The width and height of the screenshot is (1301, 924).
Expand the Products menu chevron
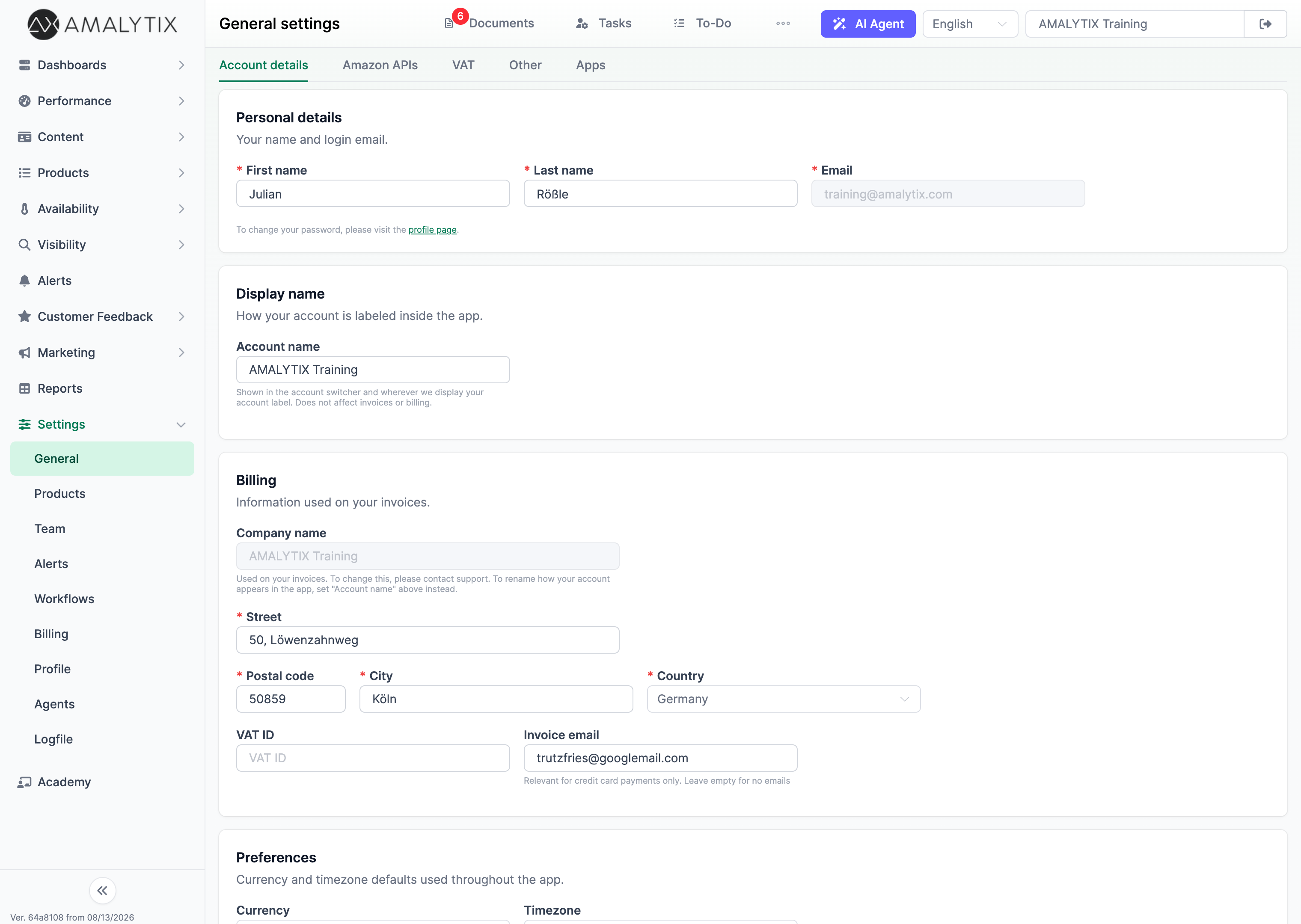point(181,172)
